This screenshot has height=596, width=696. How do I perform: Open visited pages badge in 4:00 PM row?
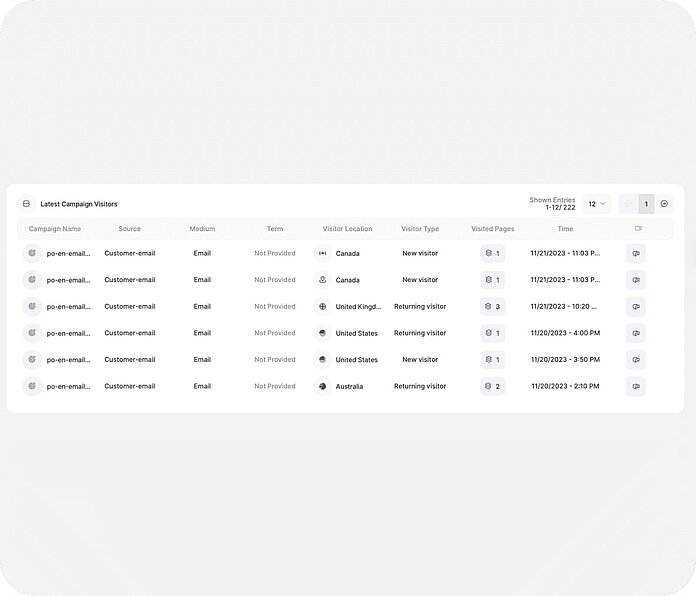tap(493, 333)
